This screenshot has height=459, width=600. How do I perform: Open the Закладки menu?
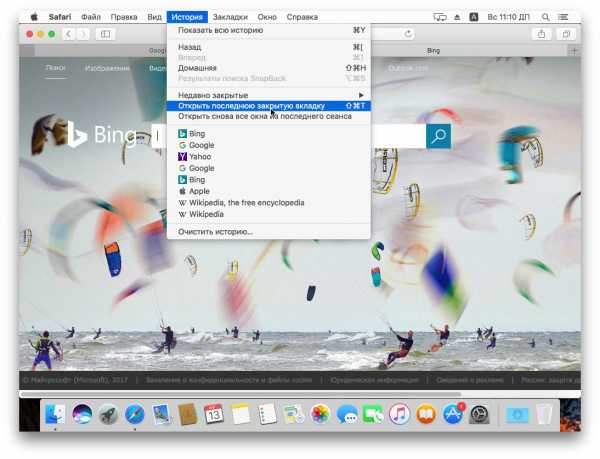[x=230, y=17]
